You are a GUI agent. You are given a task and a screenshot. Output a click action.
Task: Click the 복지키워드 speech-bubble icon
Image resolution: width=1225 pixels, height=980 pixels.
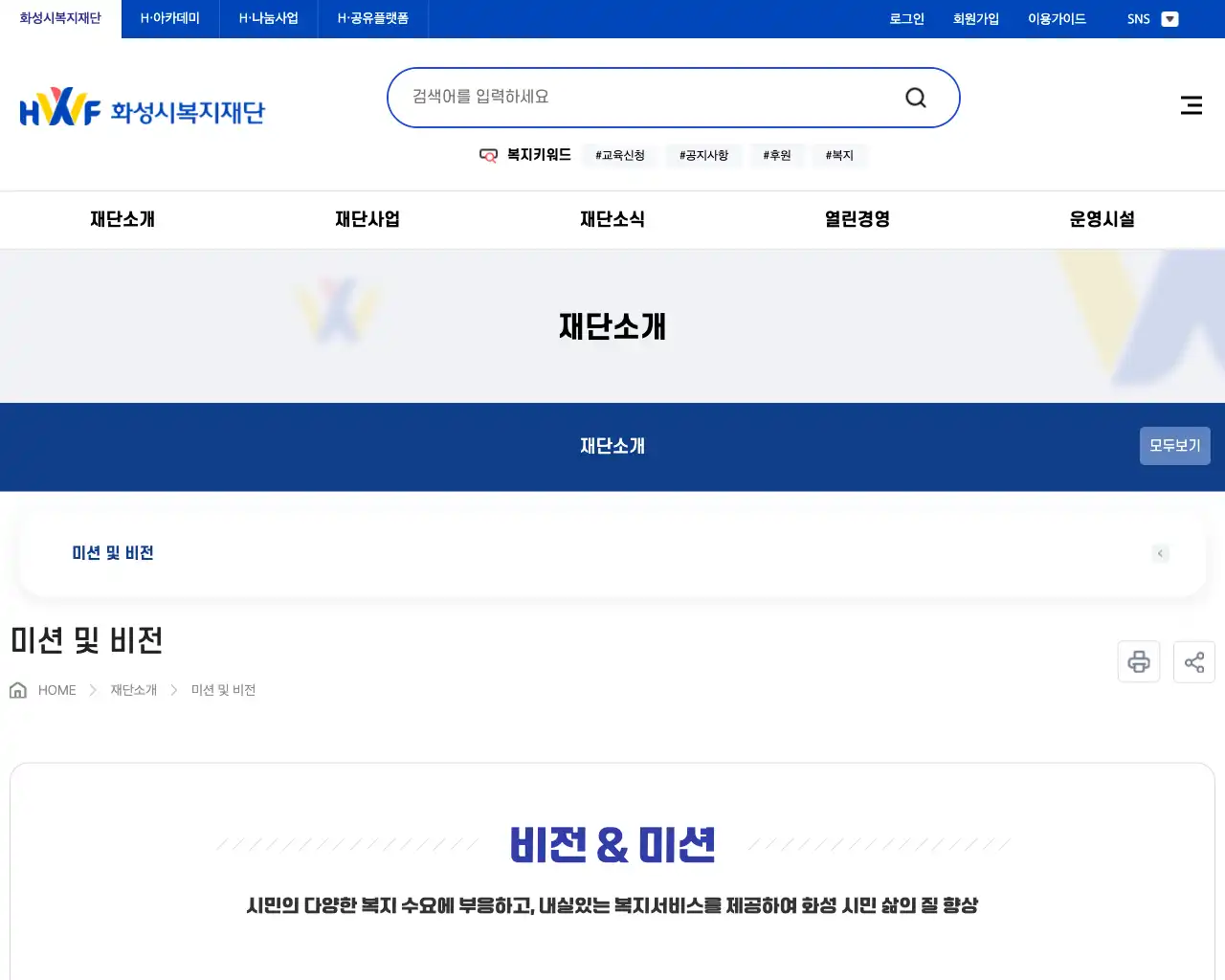pyautogui.click(x=489, y=154)
